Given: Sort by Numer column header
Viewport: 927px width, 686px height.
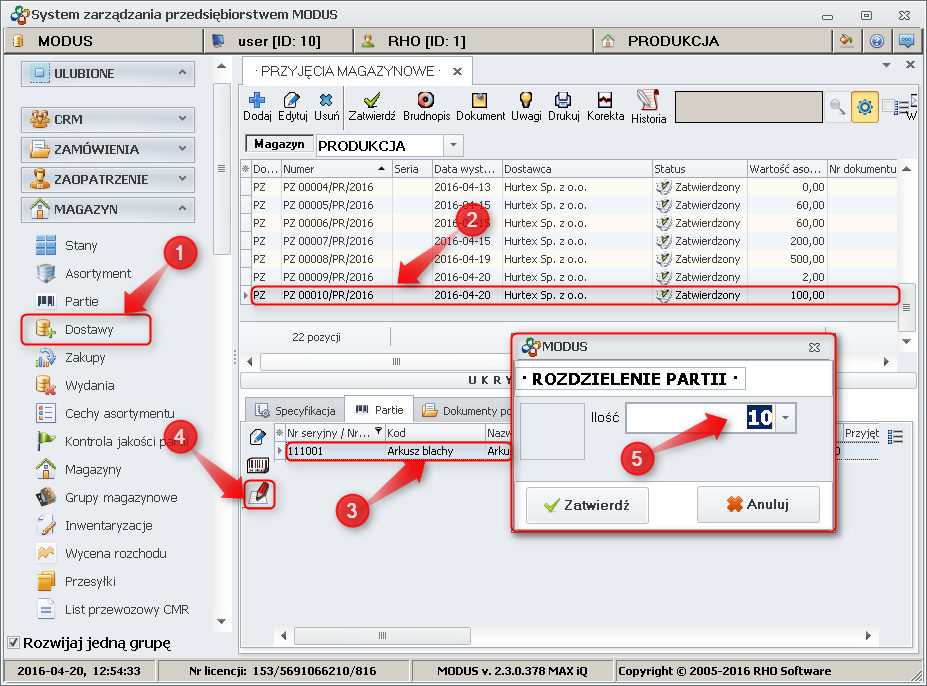Looking at the screenshot, I should pos(336,169).
